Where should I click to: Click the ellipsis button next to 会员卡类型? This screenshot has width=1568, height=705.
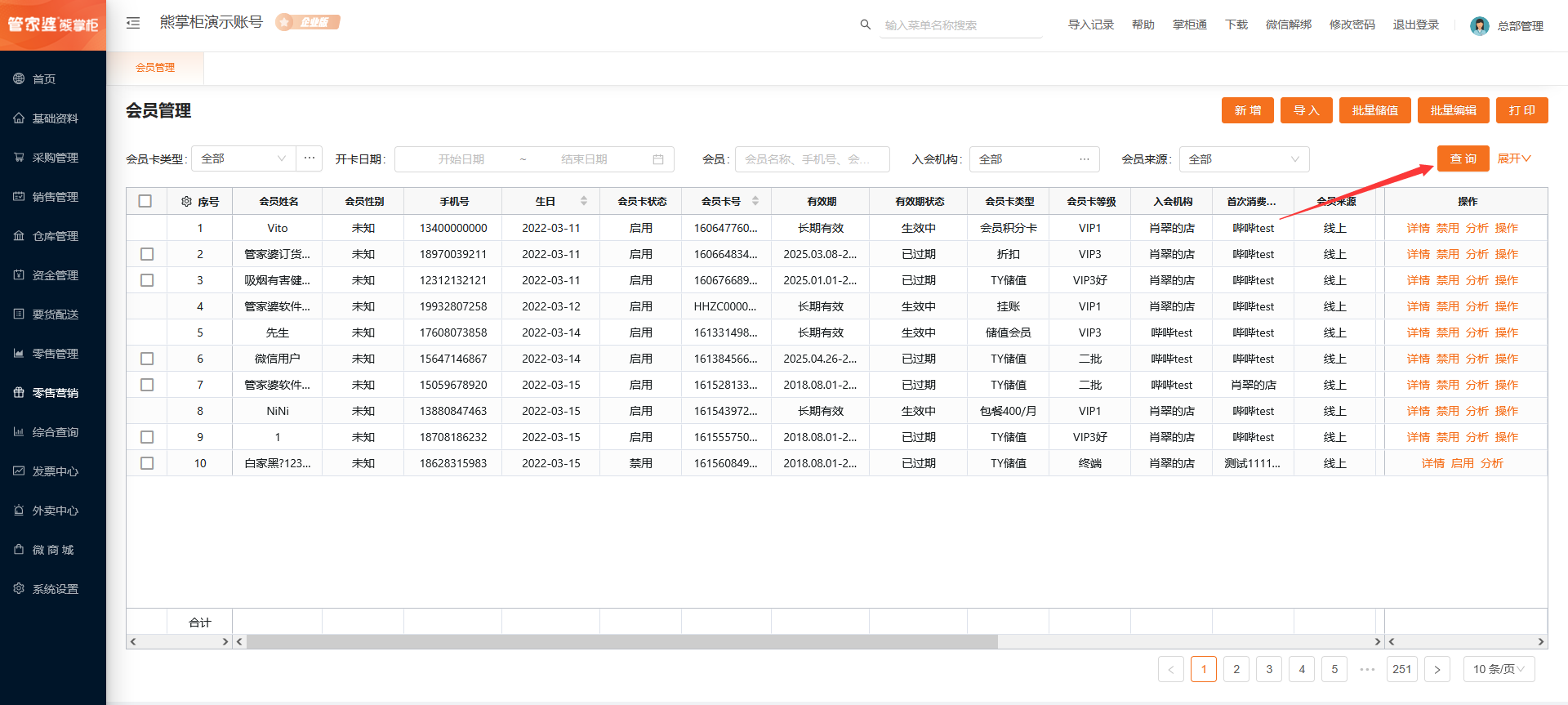click(310, 158)
